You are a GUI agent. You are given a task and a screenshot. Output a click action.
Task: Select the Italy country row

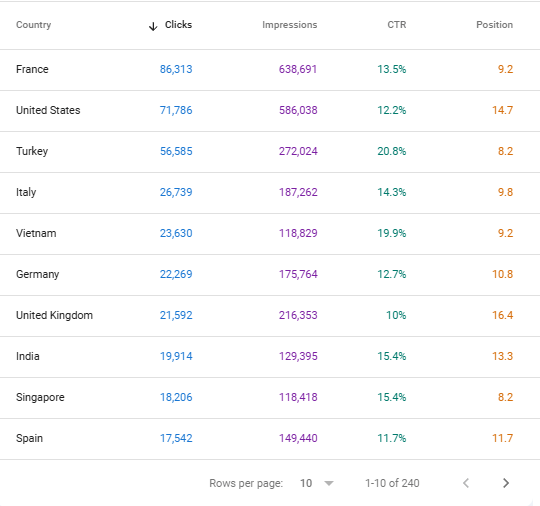[270, 193]
